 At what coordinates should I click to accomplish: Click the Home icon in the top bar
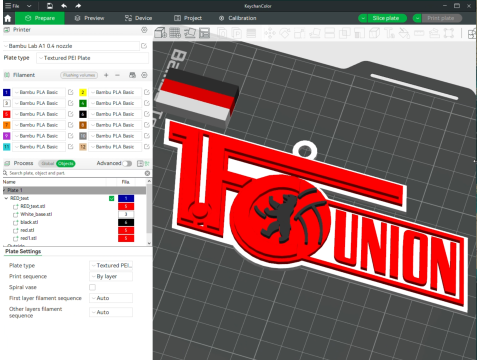[8, 18]
